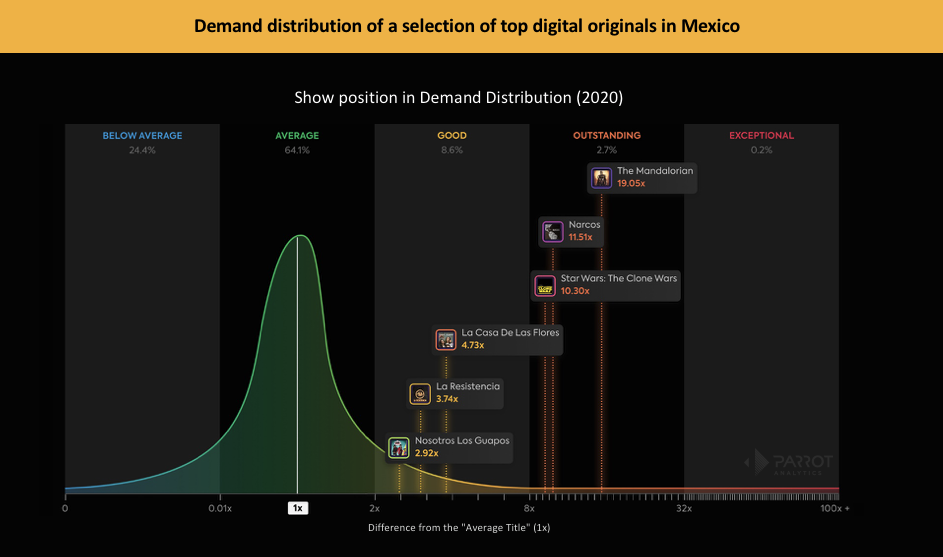Screen dimensions: 943x557
Task: Click Nosotros Los Guapos thumbnail icon
Action: tap(399, 448)
